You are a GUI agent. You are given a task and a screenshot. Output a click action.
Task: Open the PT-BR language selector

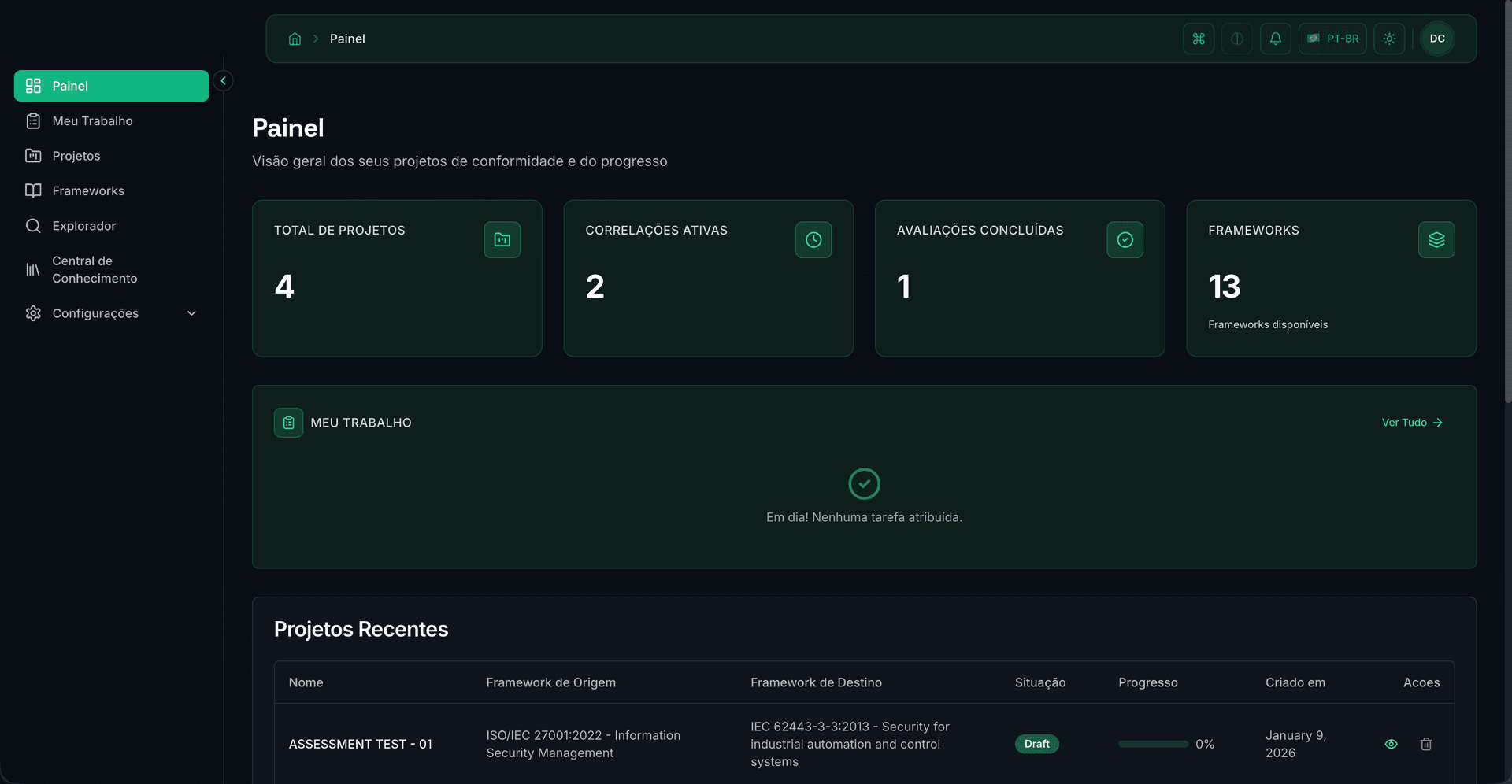(x=1332, y=39)
